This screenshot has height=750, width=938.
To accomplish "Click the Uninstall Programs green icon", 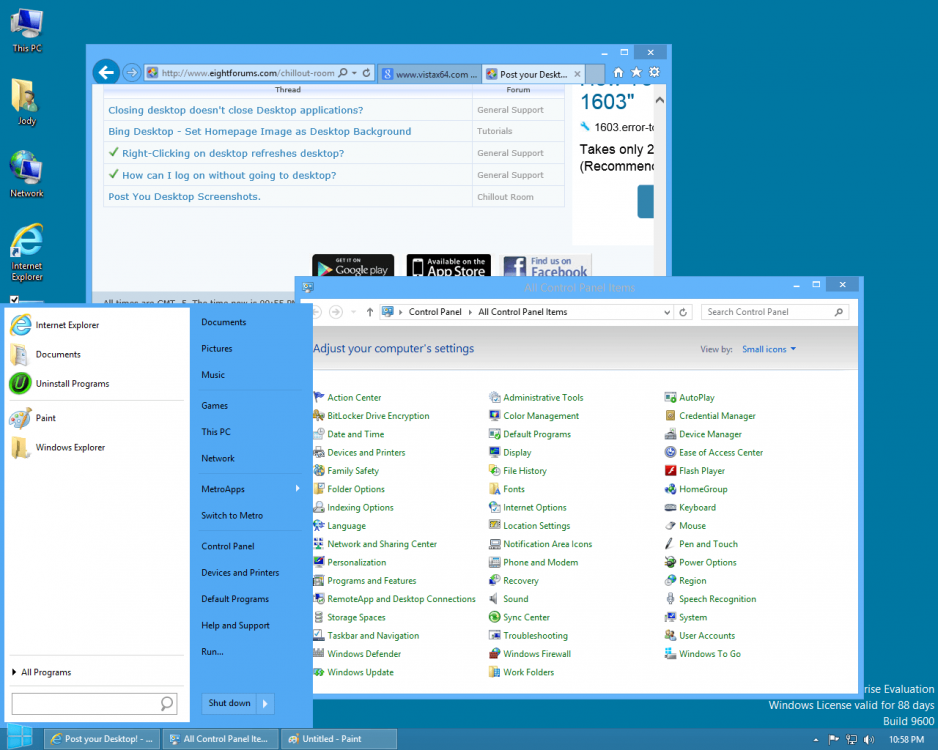I will click(x=20, y=383).
